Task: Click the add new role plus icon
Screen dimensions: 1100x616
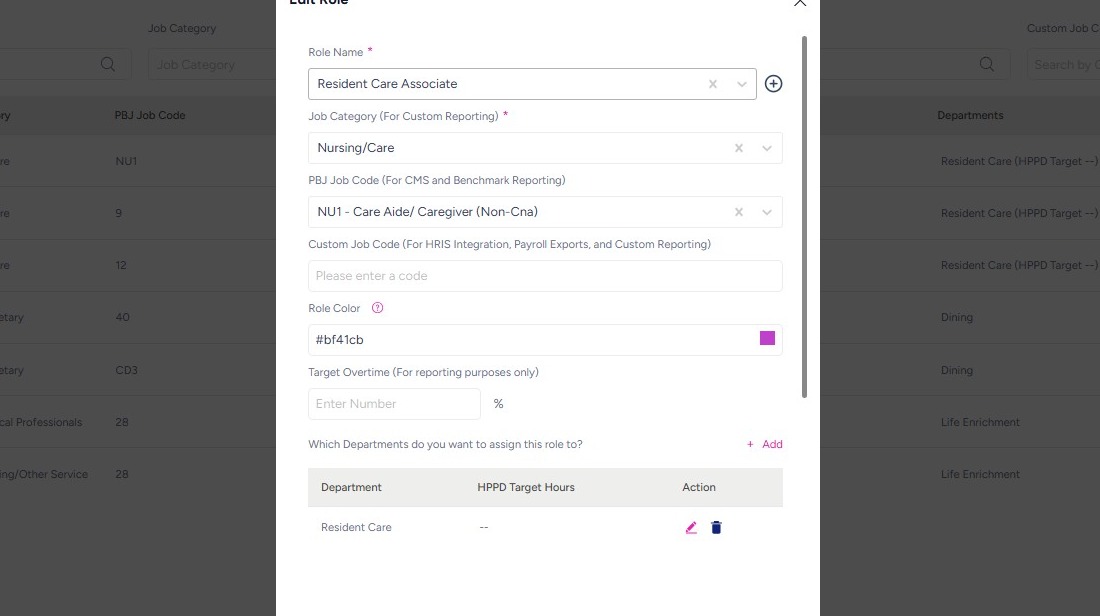Action: (773, 84)
